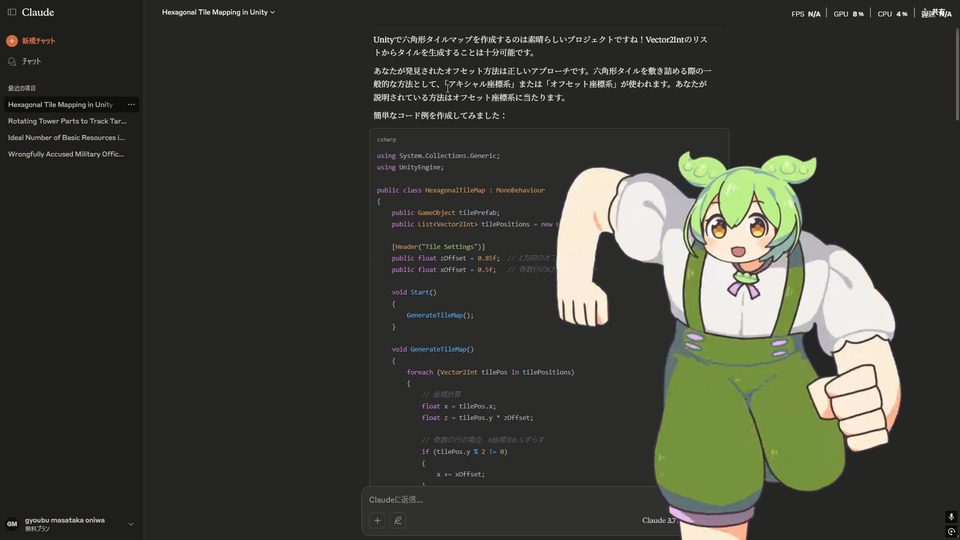Click the FPS N/A overlay readout

tap(806, 13)
